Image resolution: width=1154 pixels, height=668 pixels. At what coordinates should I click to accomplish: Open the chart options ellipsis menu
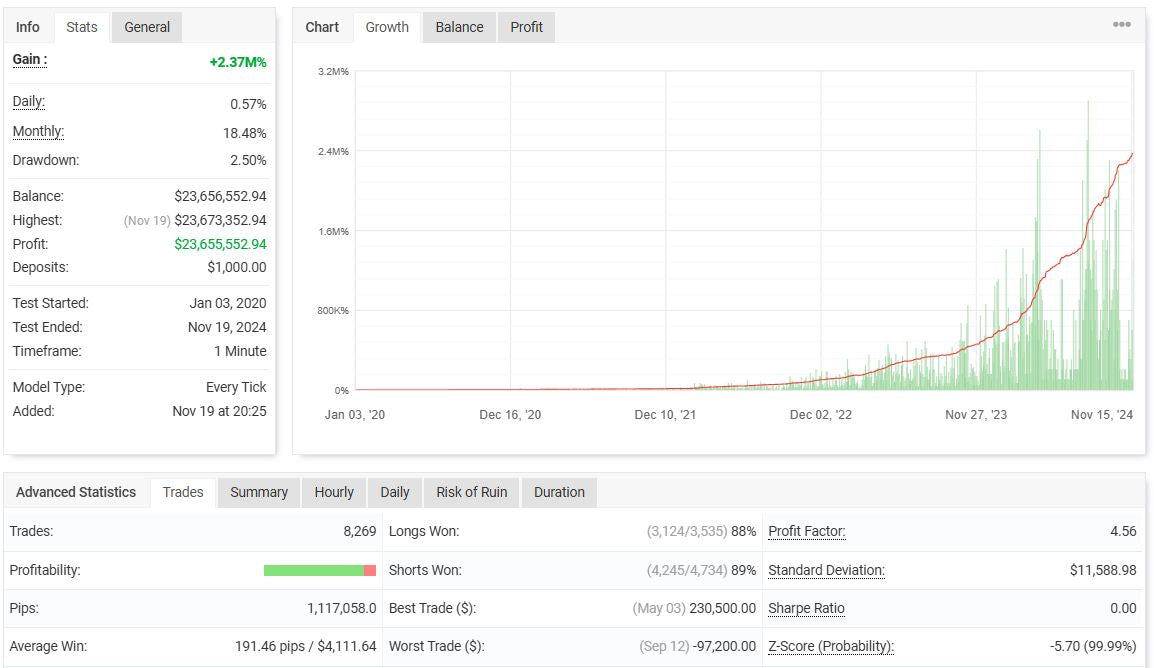coord(1121,25)
